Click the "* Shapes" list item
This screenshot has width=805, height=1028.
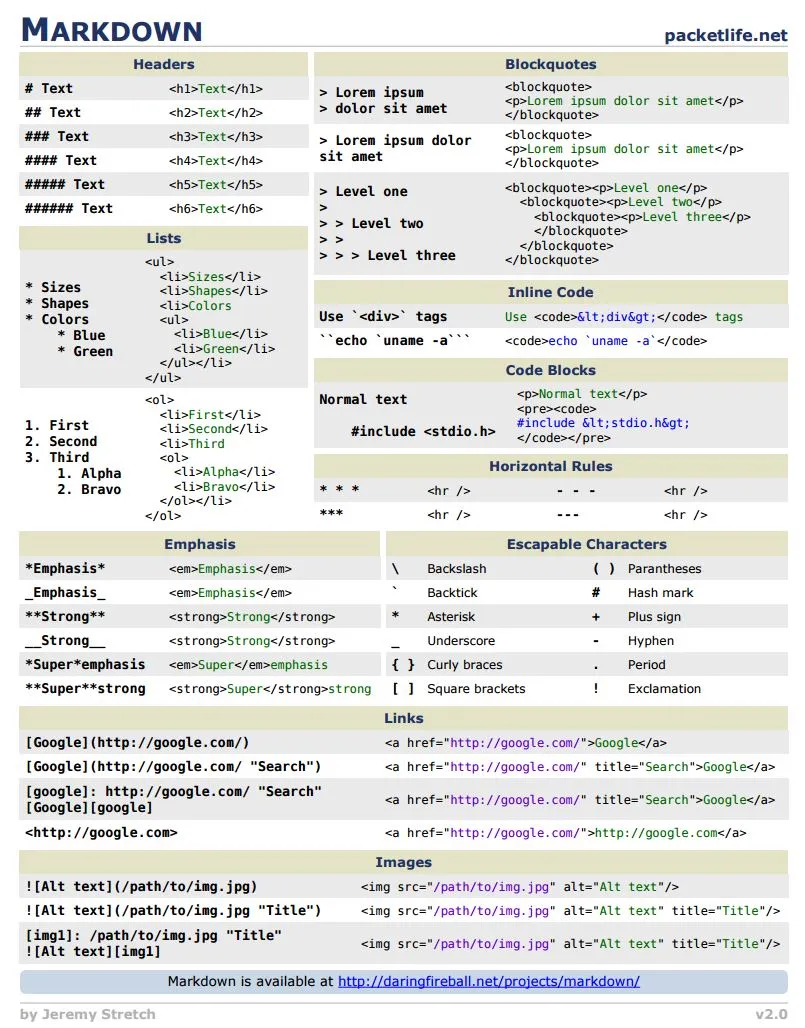pos(57,304)
